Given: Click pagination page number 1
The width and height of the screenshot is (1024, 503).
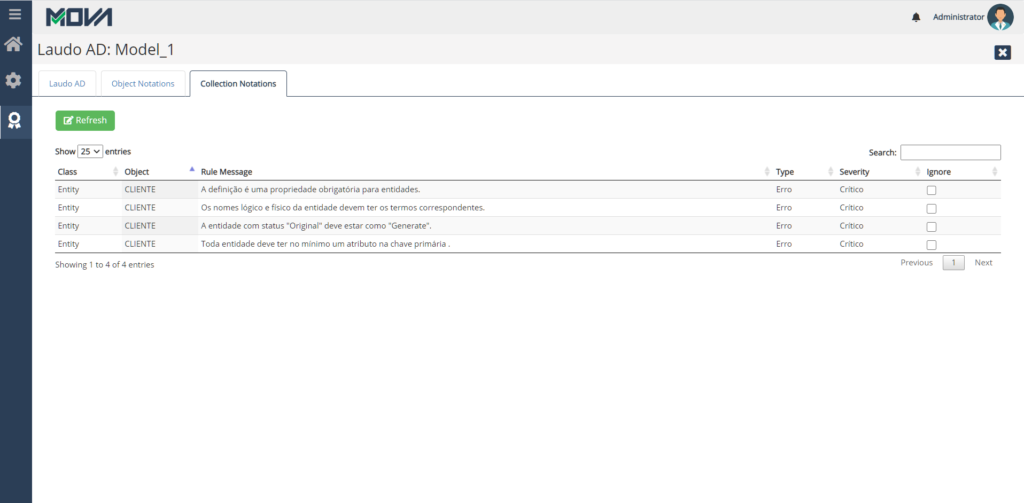Looking at the screenshot, I should pos(954,263).
